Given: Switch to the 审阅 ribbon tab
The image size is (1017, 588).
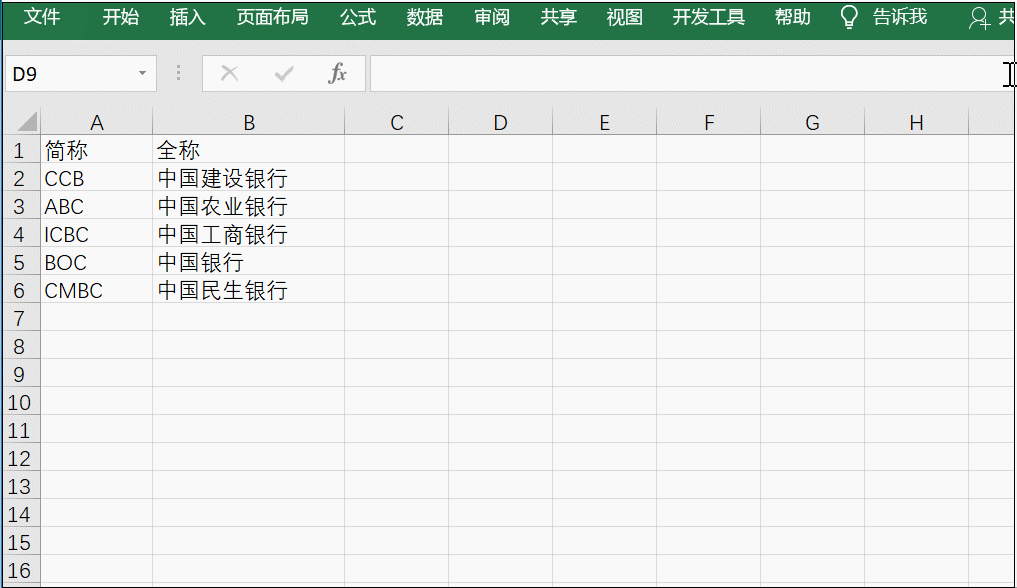Looking at the screenshot, I should click(x=491, y=17).
